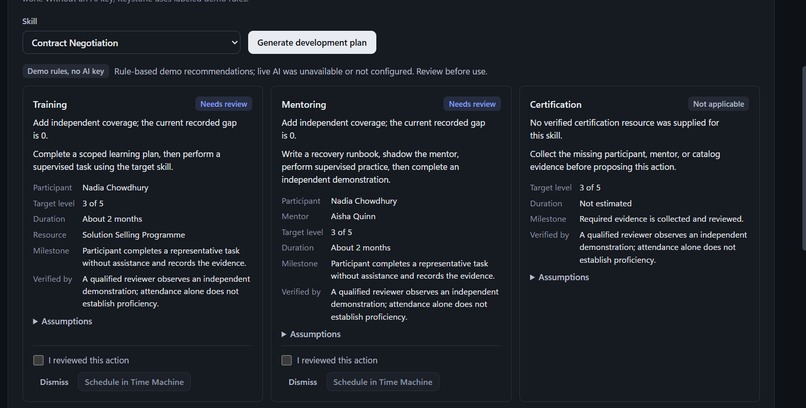This screenshot has height=408, width=806.
Task: Schedule Mentoring action in Time Machine
Action: coord(382,382)
